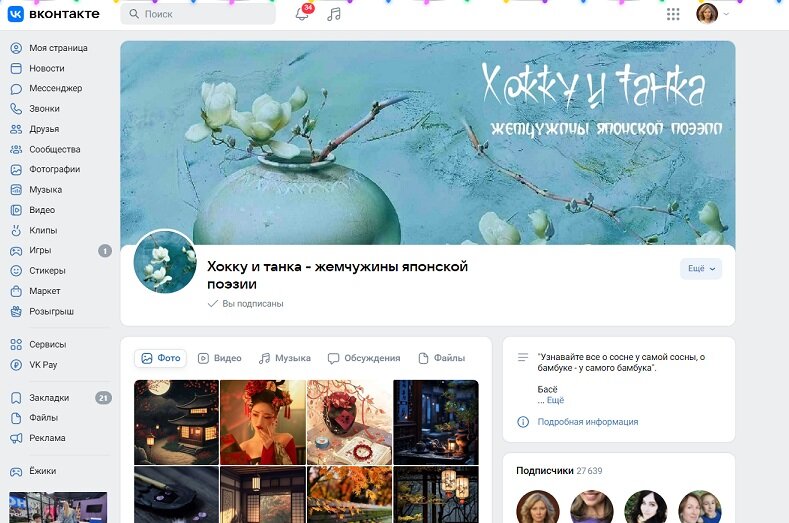Click the Игры counter badge showing 1
Image resolution: width=789 pixels, height=523 pixels.
point(105,251)
